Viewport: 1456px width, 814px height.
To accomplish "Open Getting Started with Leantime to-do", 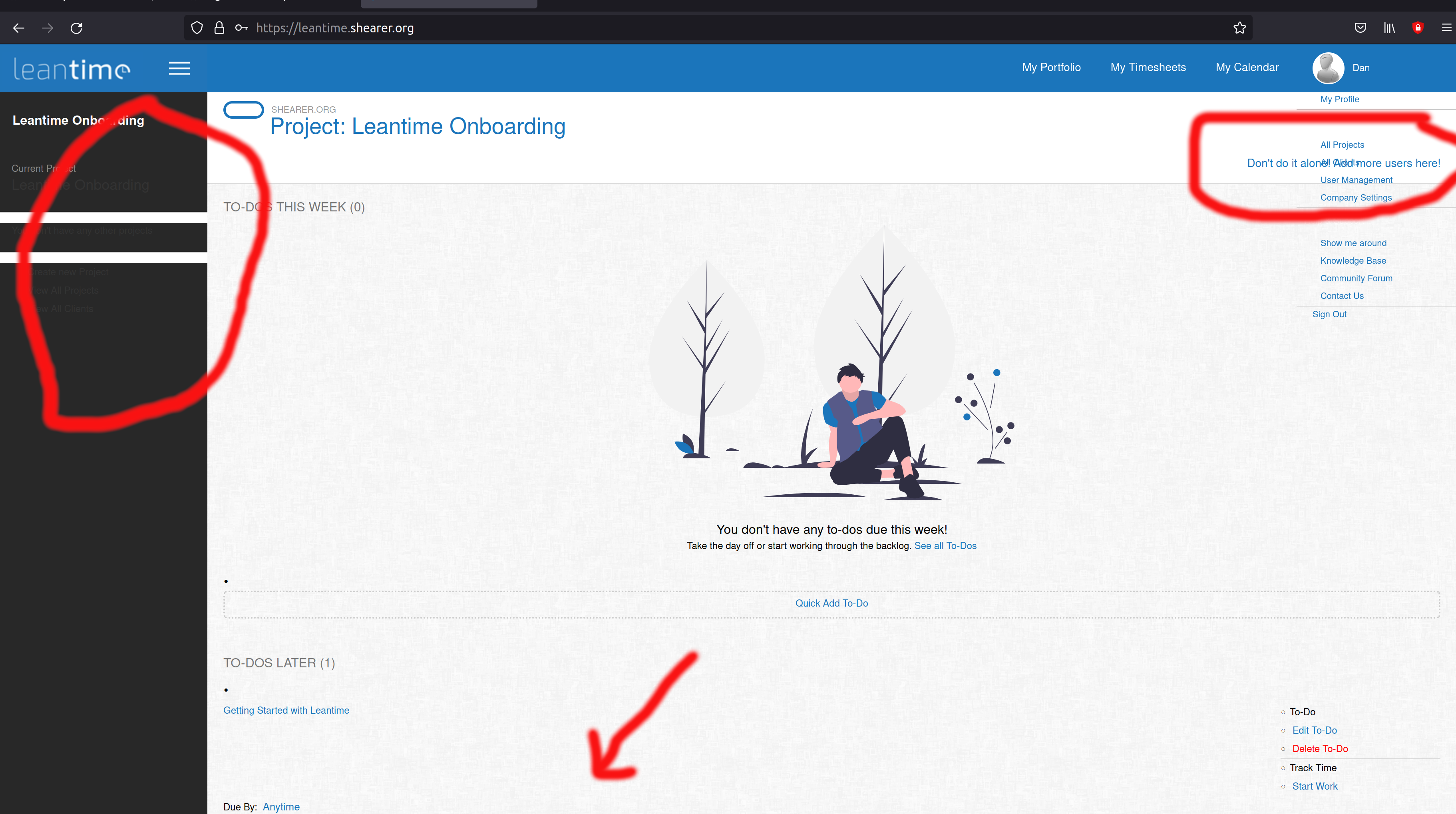I will (x=286, y=711).
